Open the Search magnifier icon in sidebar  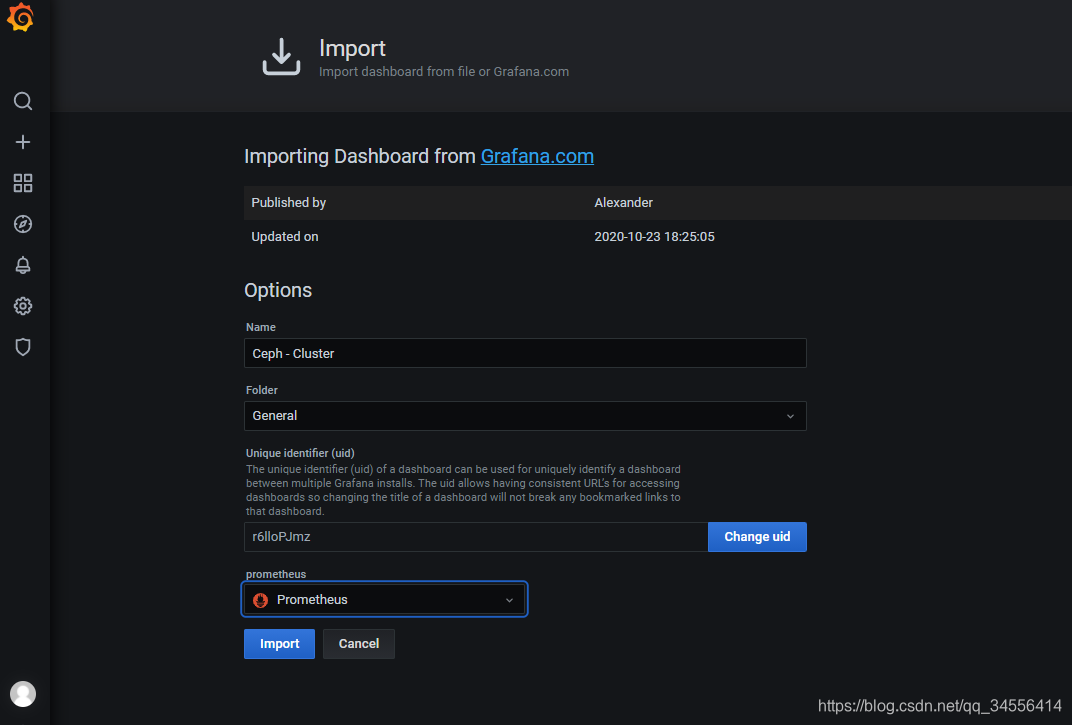point(23,101)
